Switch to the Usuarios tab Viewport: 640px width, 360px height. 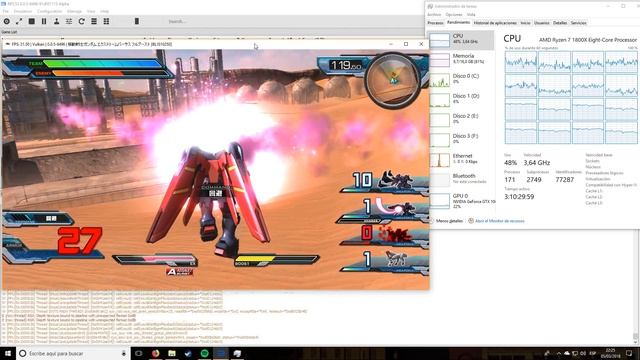click(542, 23)
